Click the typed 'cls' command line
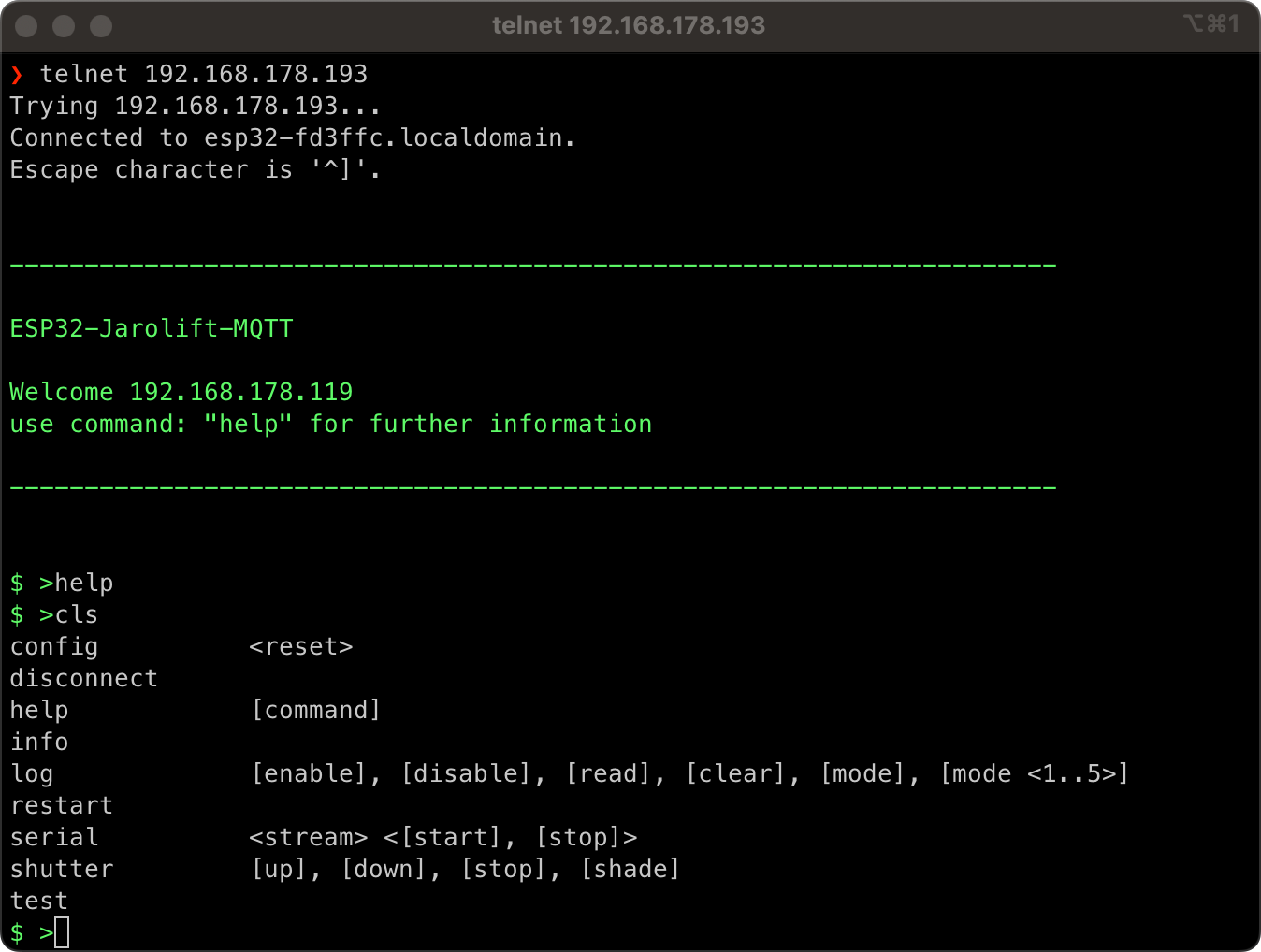The height and width of the screenshot is (952, 1261). click(x=54, y=614)
